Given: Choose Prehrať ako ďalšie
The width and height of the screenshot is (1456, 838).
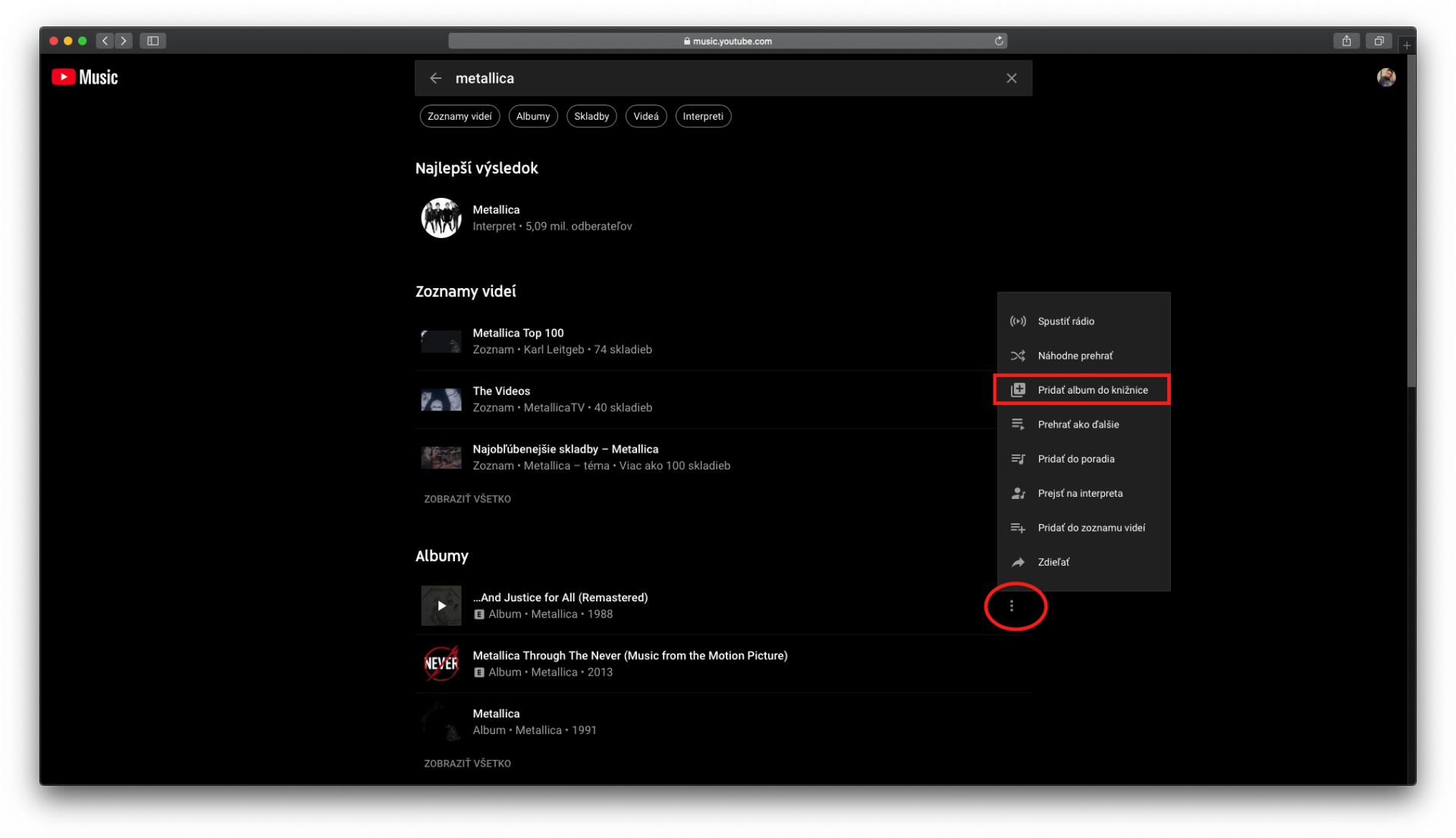Looking at the screenshot, I should click(x=1084, y=425).
